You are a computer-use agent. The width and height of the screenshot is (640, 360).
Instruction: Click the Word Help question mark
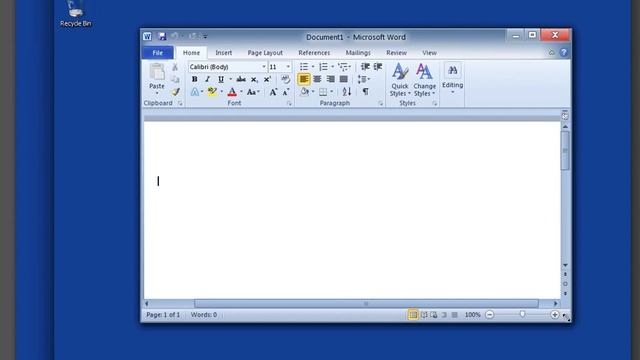[564, 52]
